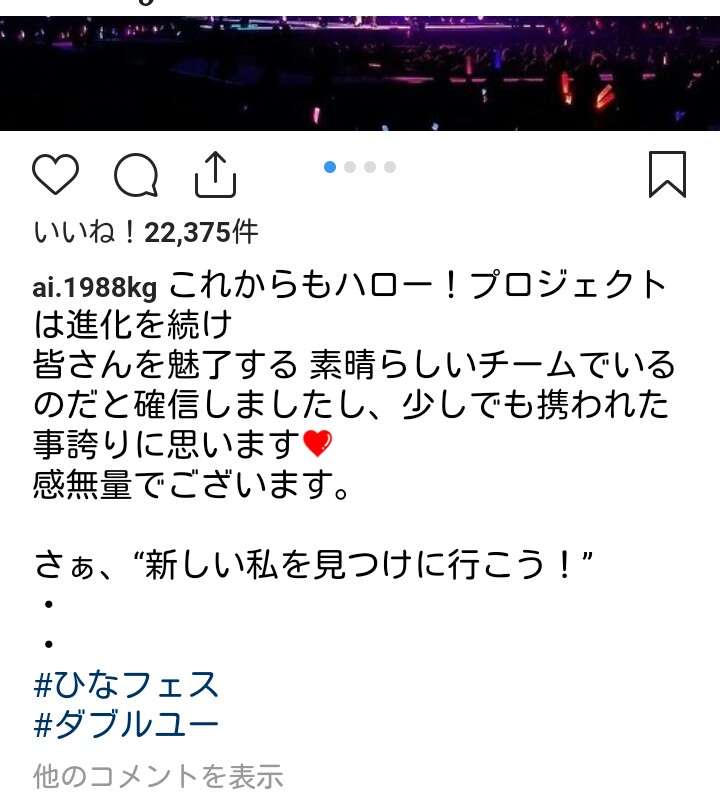
Task: Open the #ひなフェス hashtag
Action: tap(126, 685)
